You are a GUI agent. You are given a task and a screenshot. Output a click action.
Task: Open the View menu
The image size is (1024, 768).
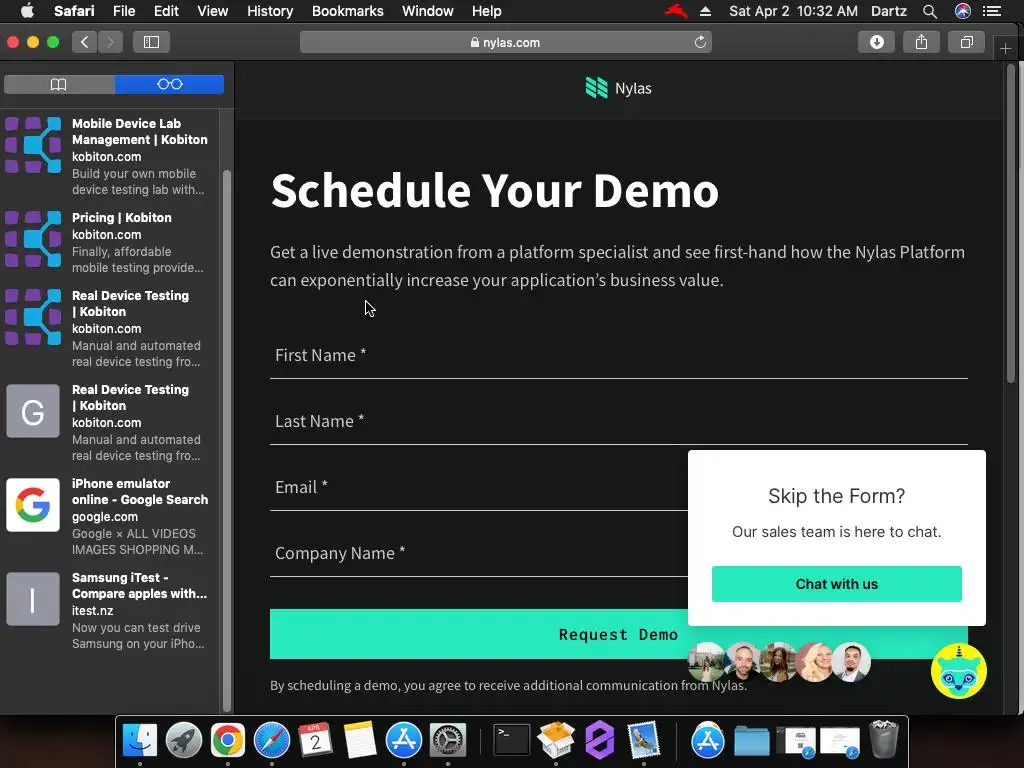click(x=213, y=11)
